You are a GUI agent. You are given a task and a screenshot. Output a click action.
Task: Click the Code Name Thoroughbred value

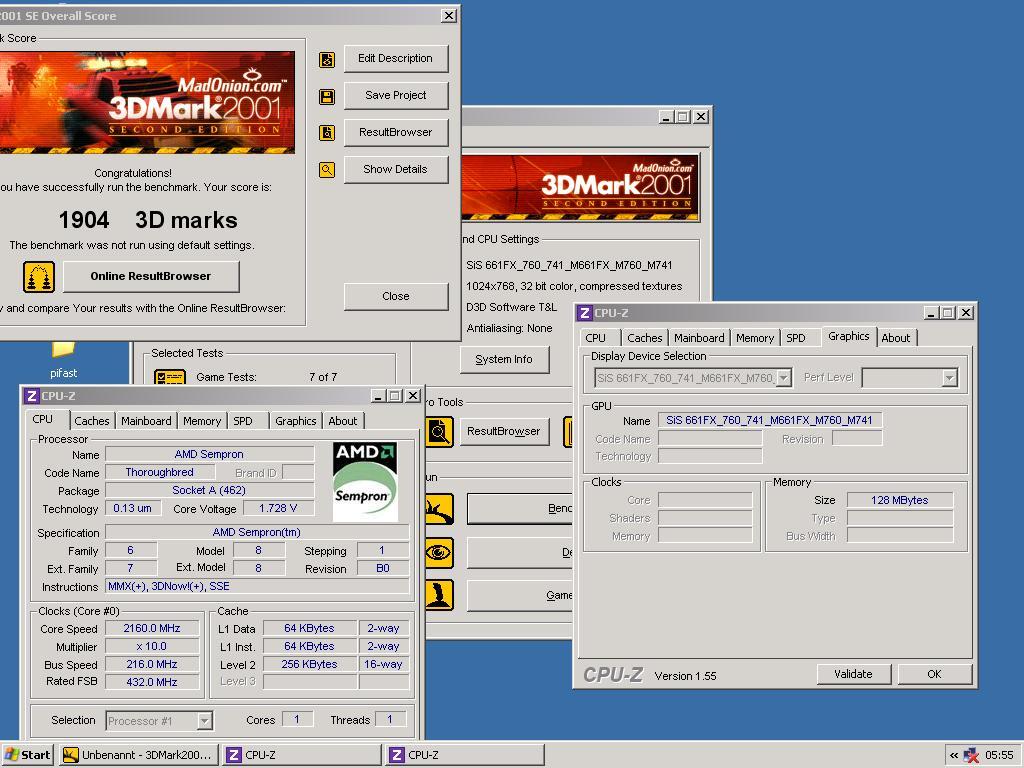(159, 472)
